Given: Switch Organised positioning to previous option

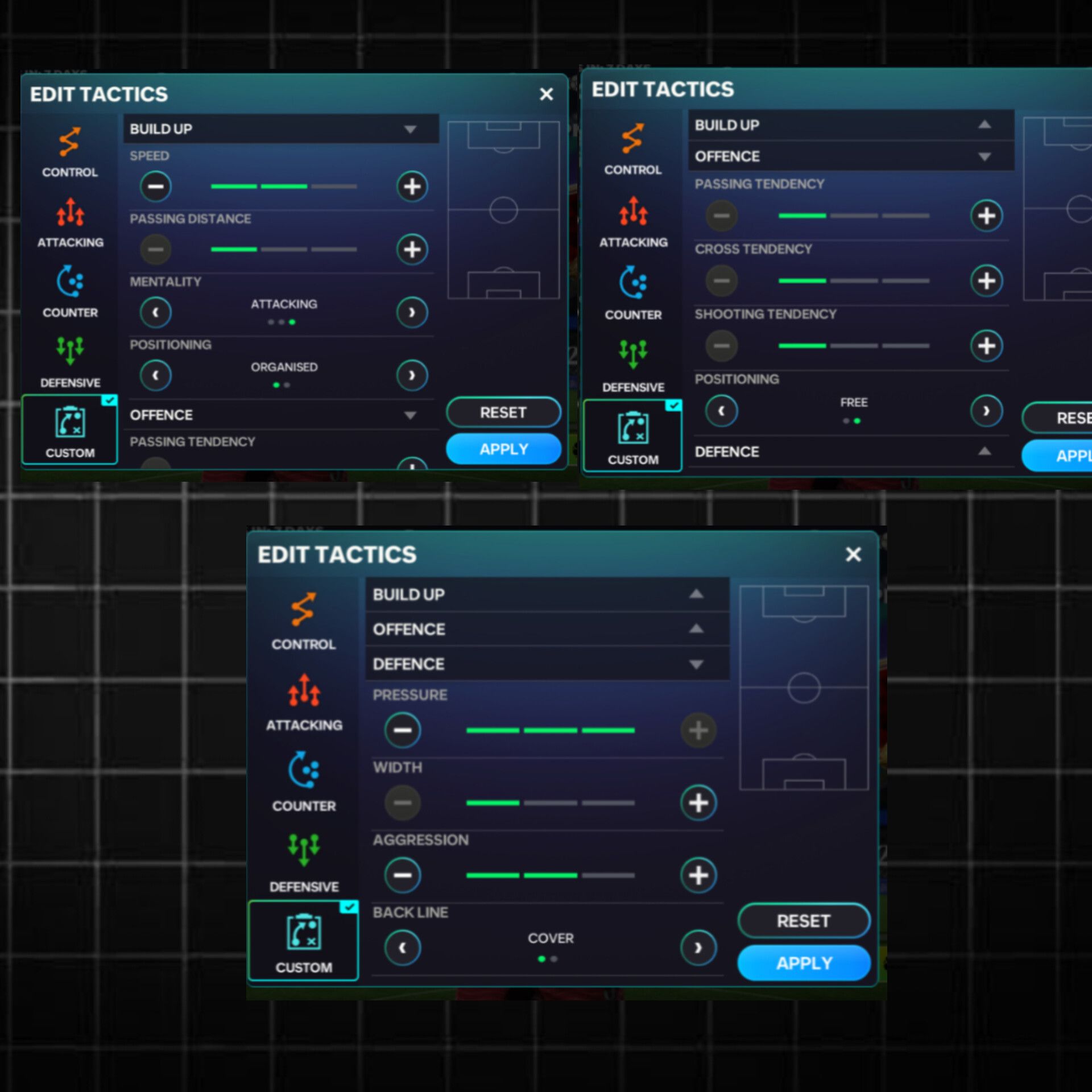Looking at the screenshot, I should [155, 375].
